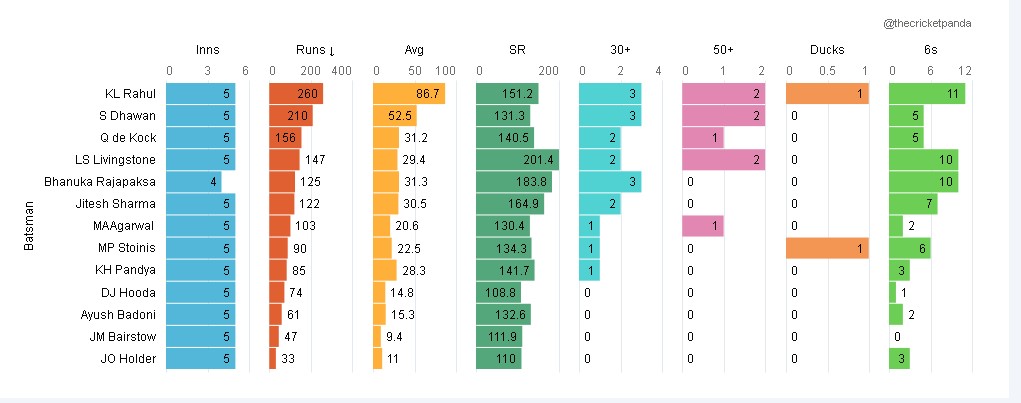Screen dimensions: 1021x403
Task: Click S Dhawan's yellow Avg bar
Action: click(x=394, y=116)
